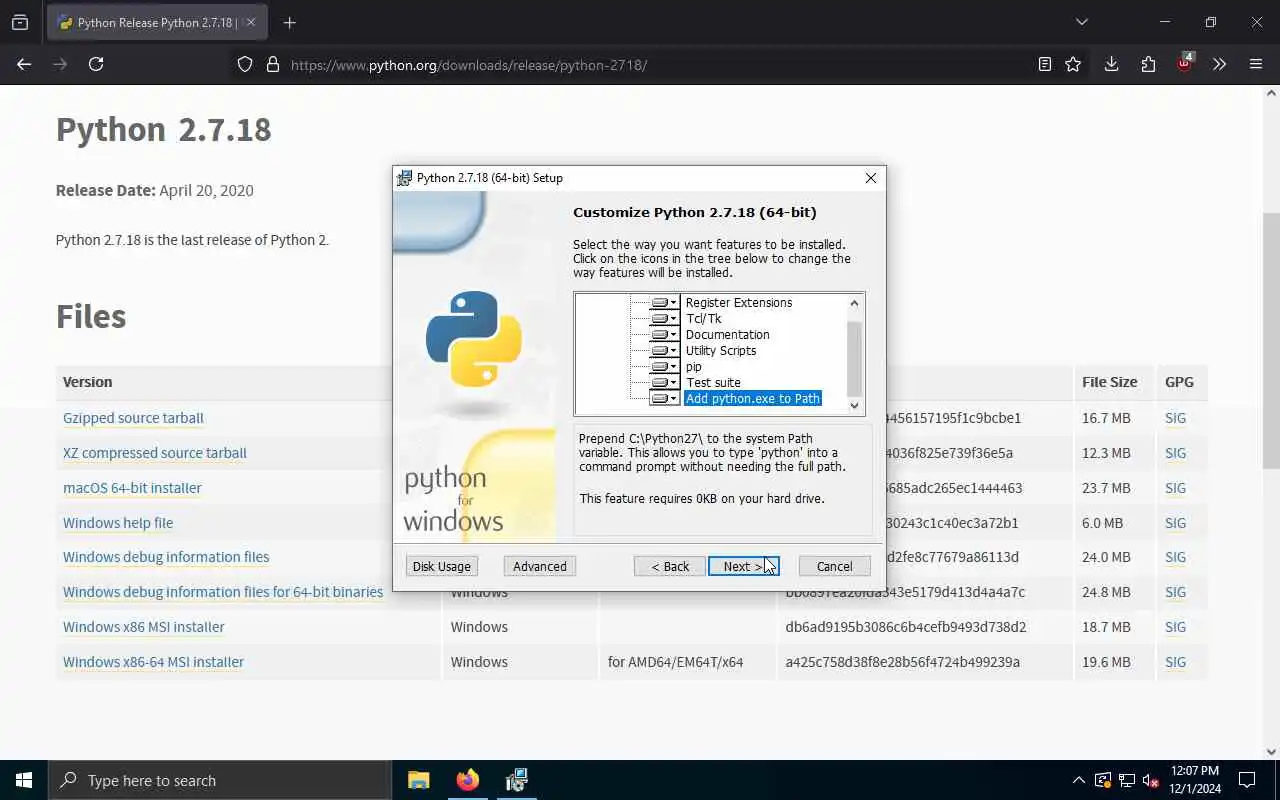The image size is (1280, 800).
Task: Open Firefox application hamburger menu
Action: (1256, 64)
